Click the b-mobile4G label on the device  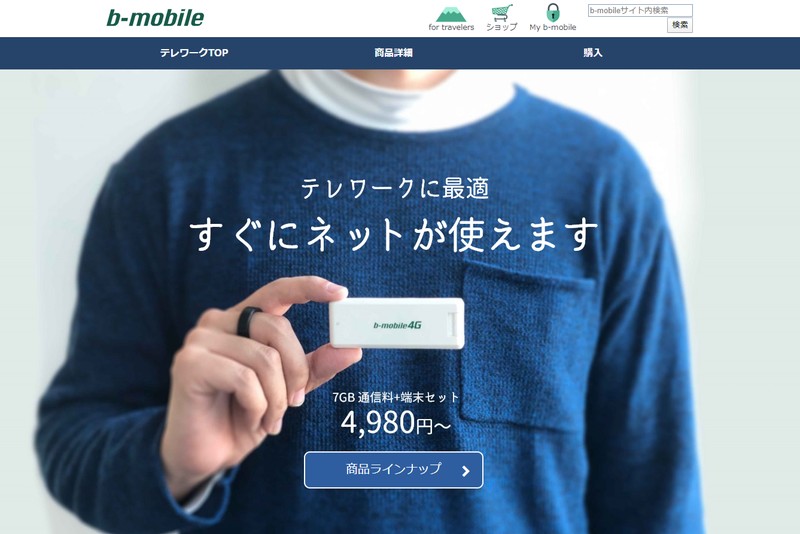pos(397,325)
